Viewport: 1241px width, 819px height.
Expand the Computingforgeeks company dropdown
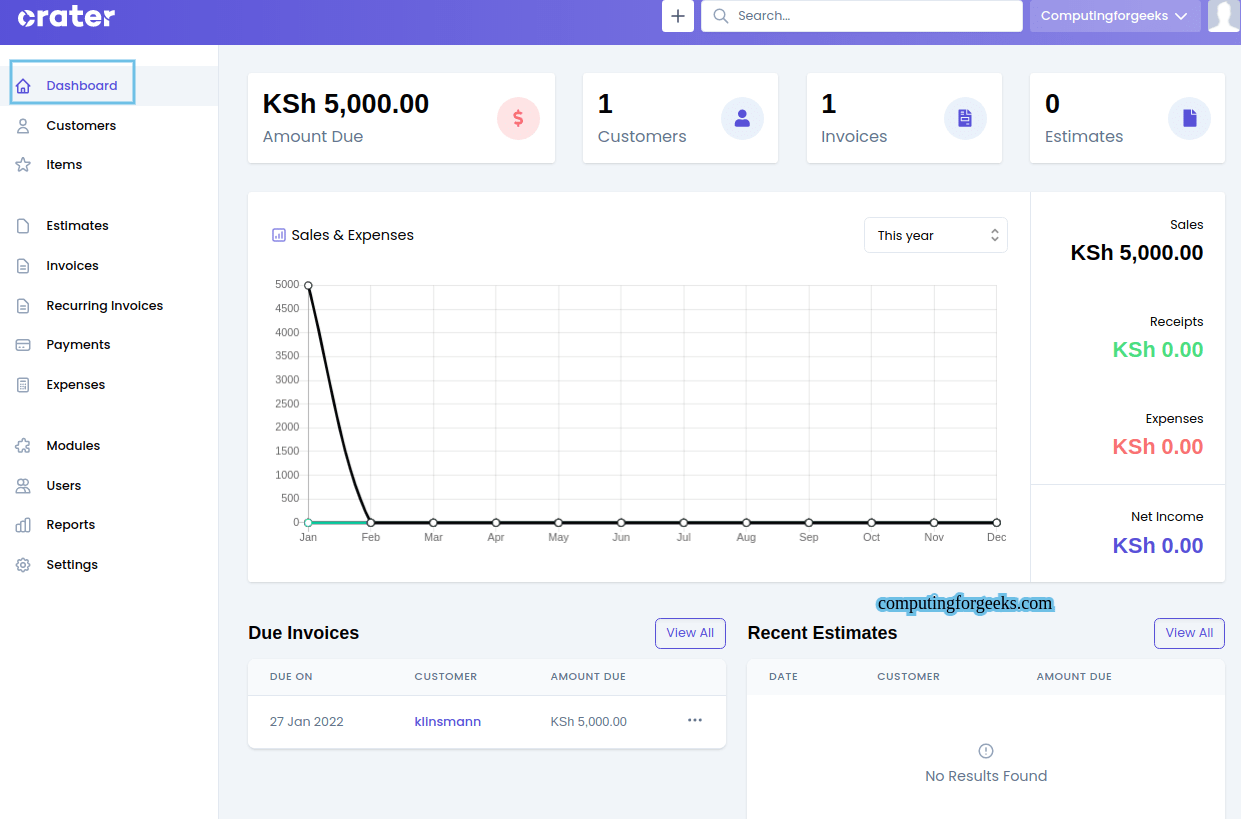[1115, 16]
